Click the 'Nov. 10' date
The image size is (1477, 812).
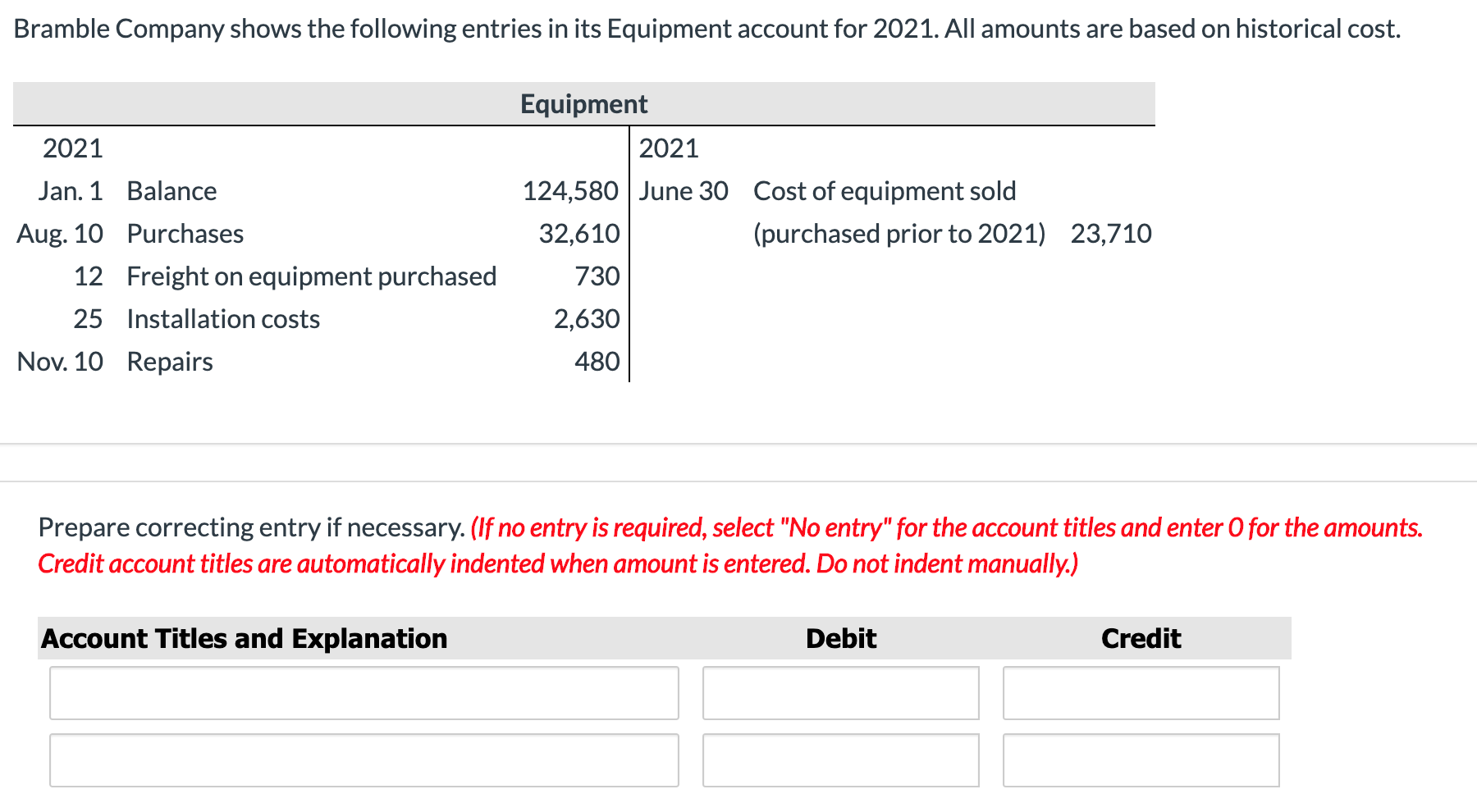pyautogui.click(x=60, y=362)
